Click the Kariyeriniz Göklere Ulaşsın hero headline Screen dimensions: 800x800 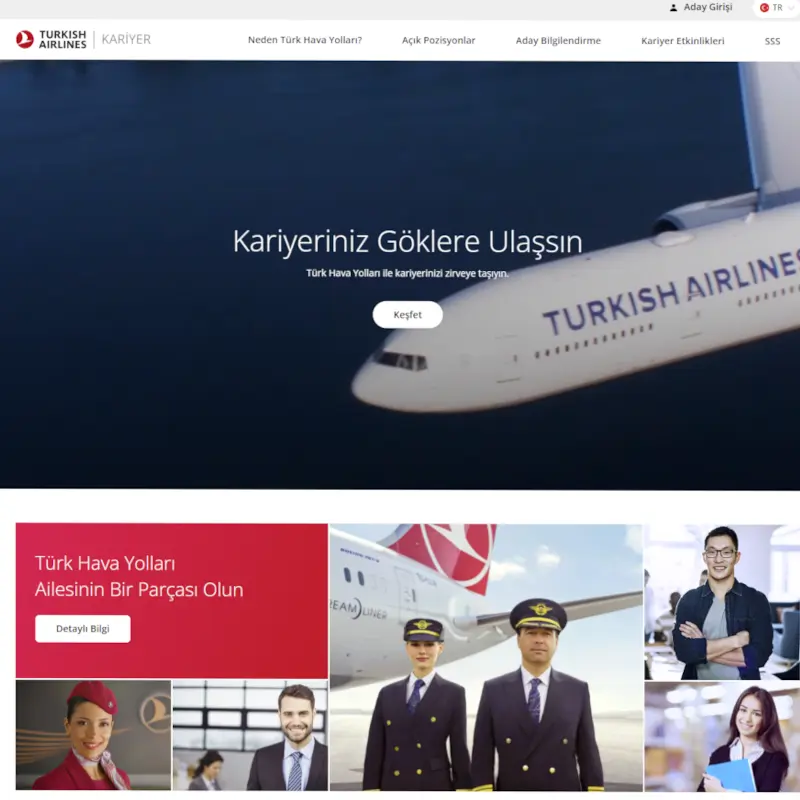coord(407,242)
